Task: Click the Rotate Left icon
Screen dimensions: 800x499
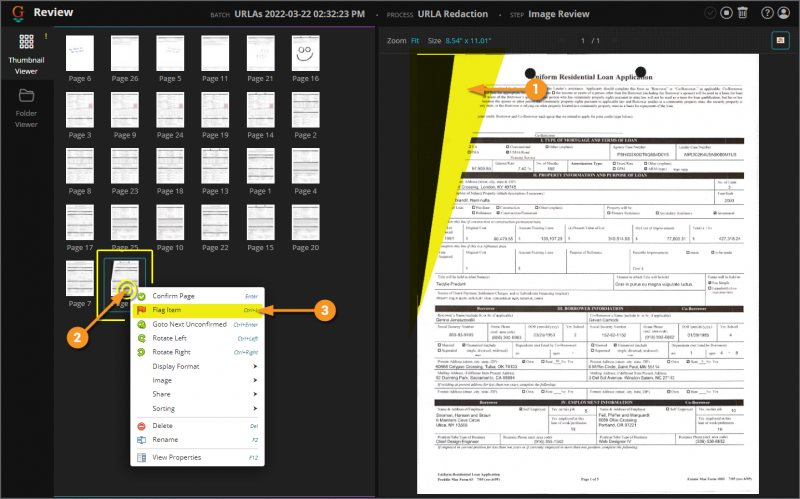Action: pos(142,338)
